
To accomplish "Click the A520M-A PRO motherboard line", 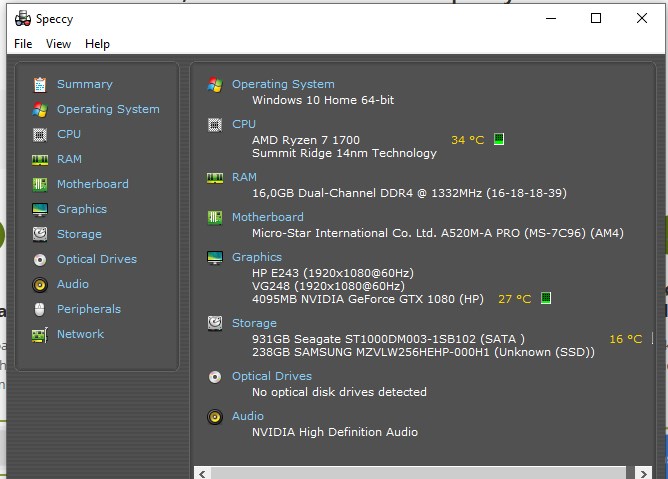I will pos(438,233).
